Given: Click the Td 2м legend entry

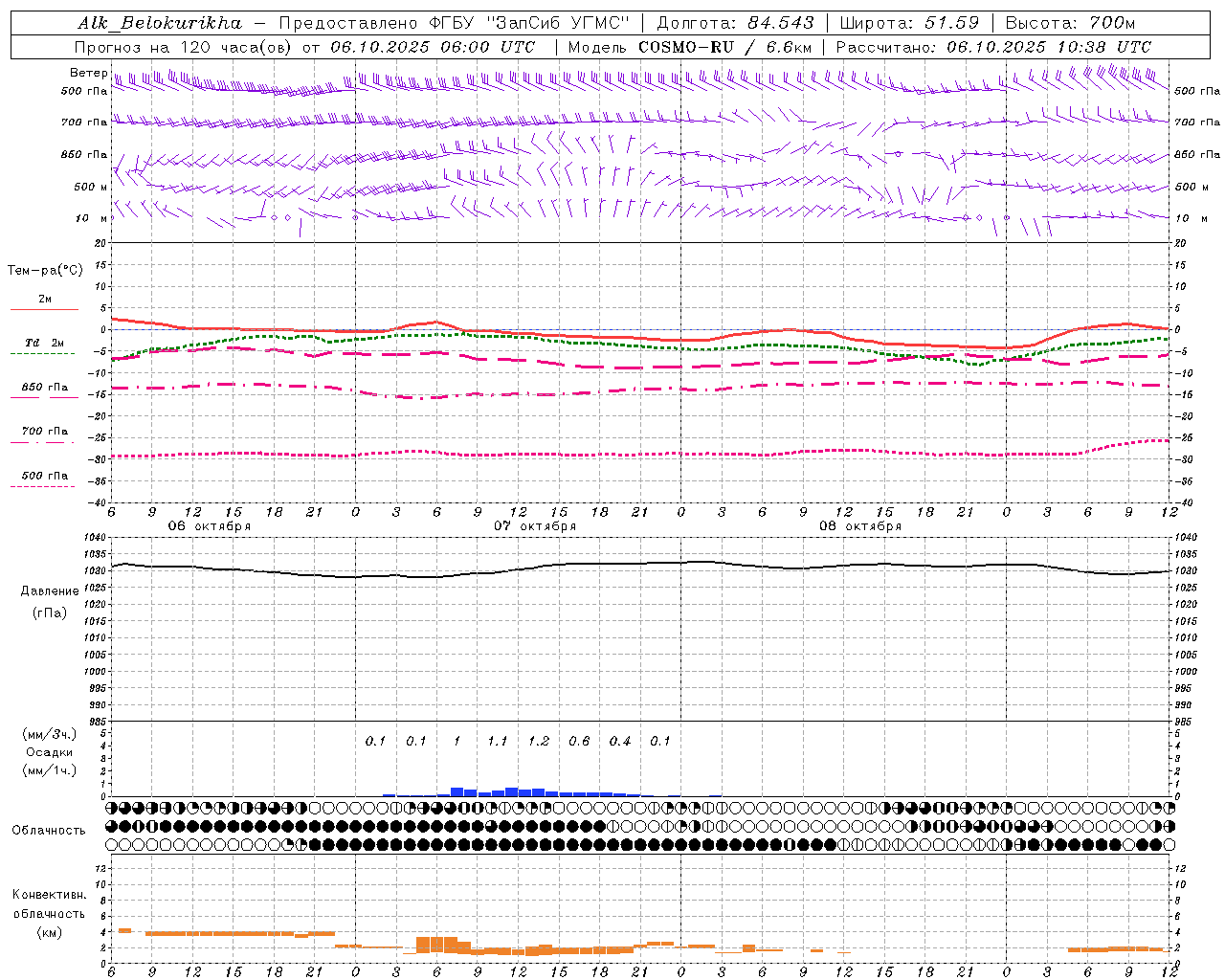Looking at the screenshot, I should point(45,343).
